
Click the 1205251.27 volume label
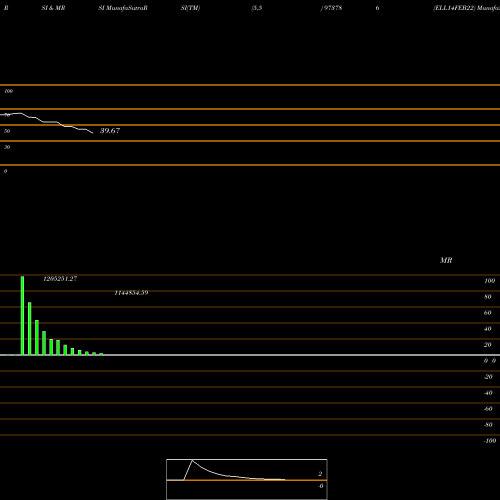coord(60,279)
